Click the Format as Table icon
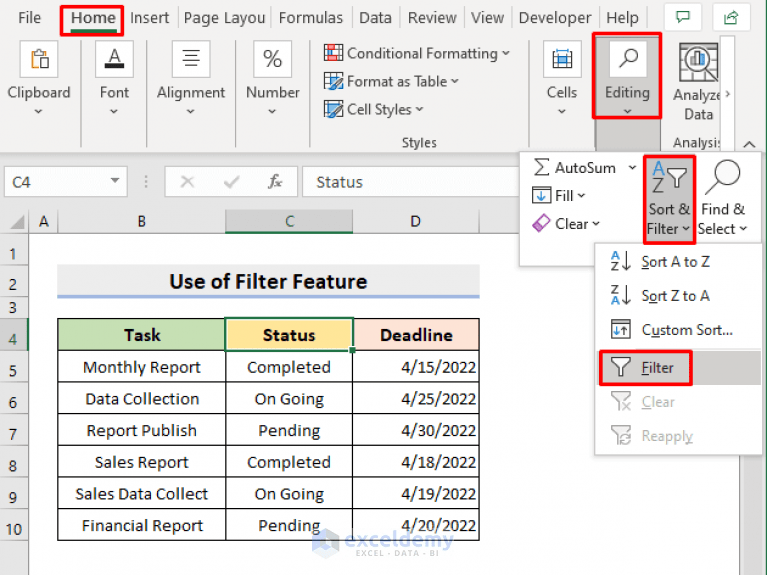The width and height of the screenshot is (767, 575). tap(333, 81)
